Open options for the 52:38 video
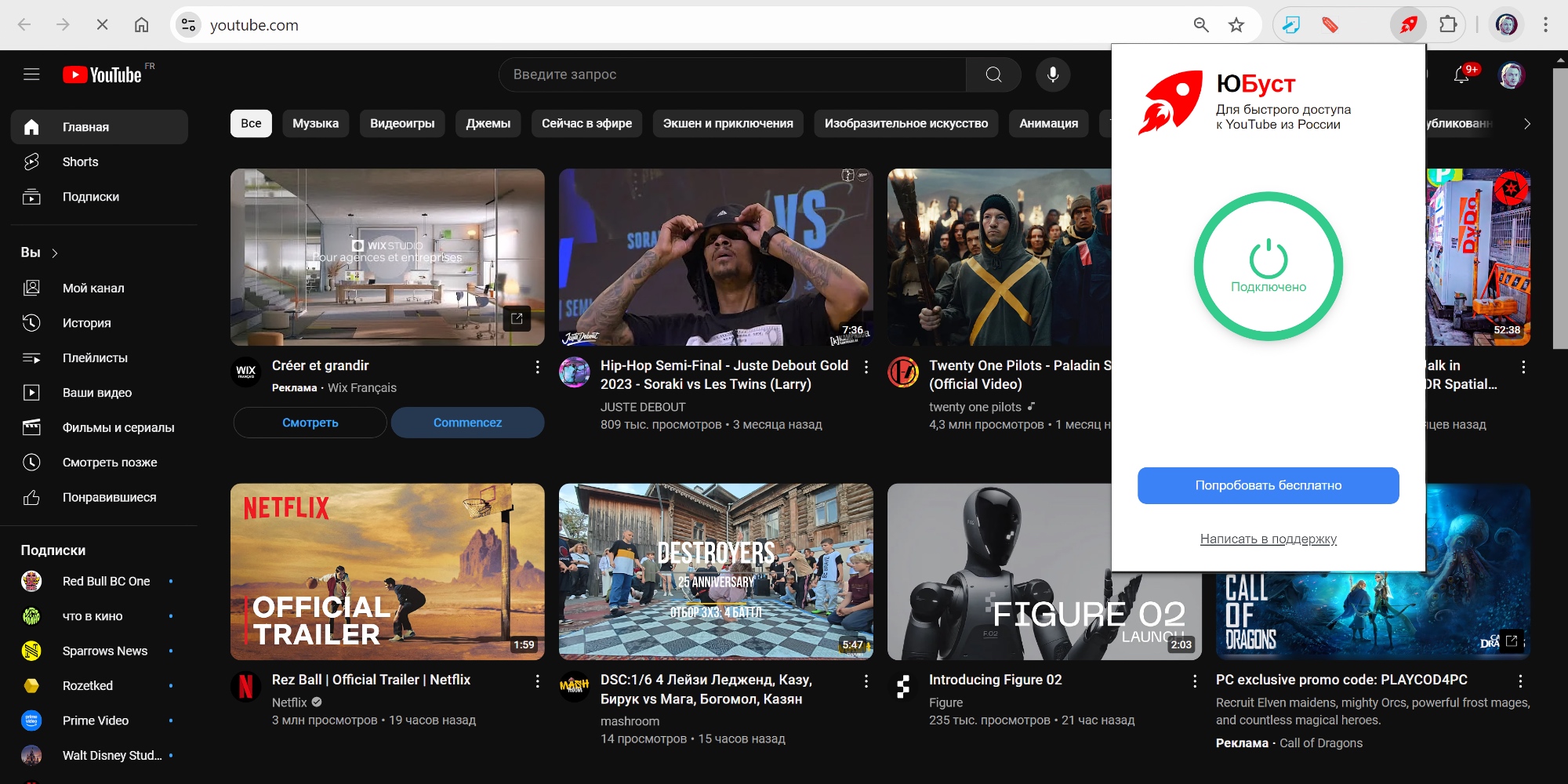This screenshot has height=784, width=1568. (1523, 367)
